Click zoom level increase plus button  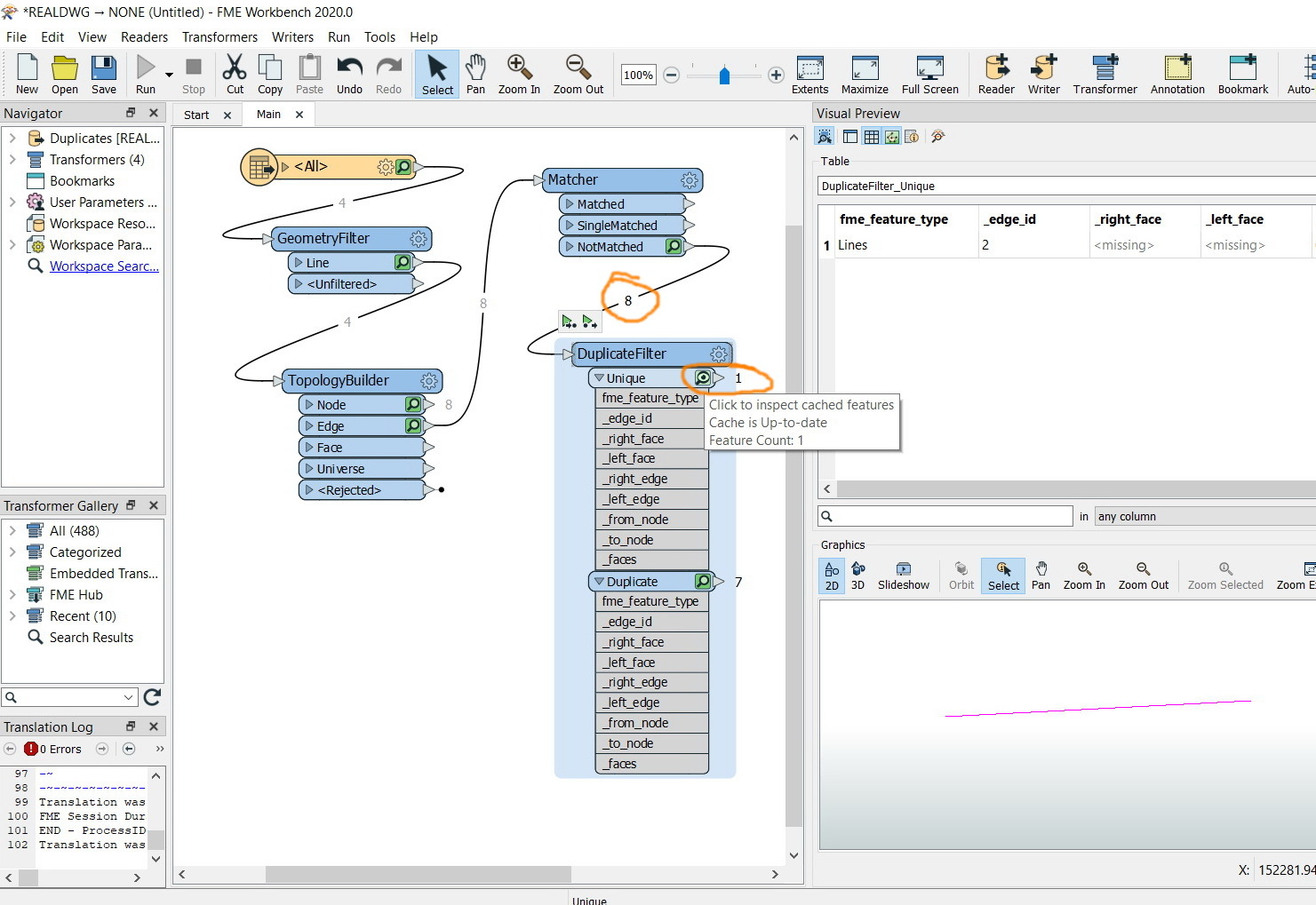(x=776, y=75)
